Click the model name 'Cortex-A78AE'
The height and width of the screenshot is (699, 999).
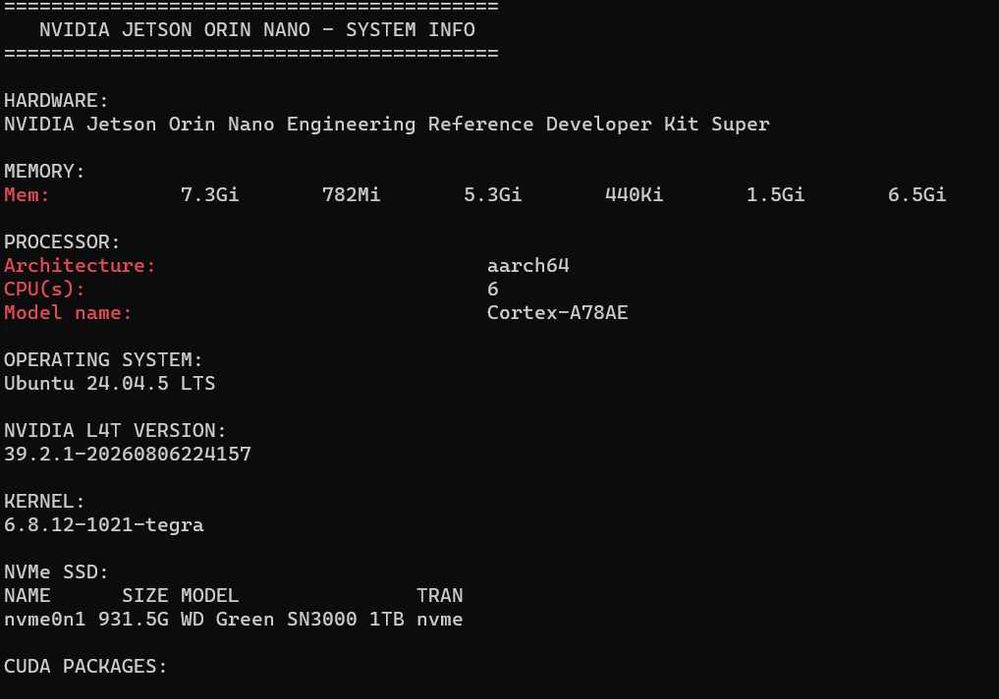557,313
